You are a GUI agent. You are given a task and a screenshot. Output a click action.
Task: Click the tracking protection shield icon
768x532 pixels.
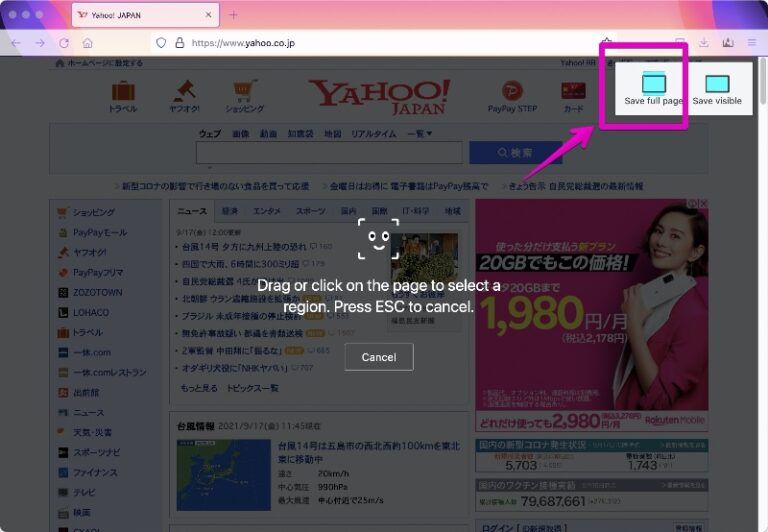(160, 43)
